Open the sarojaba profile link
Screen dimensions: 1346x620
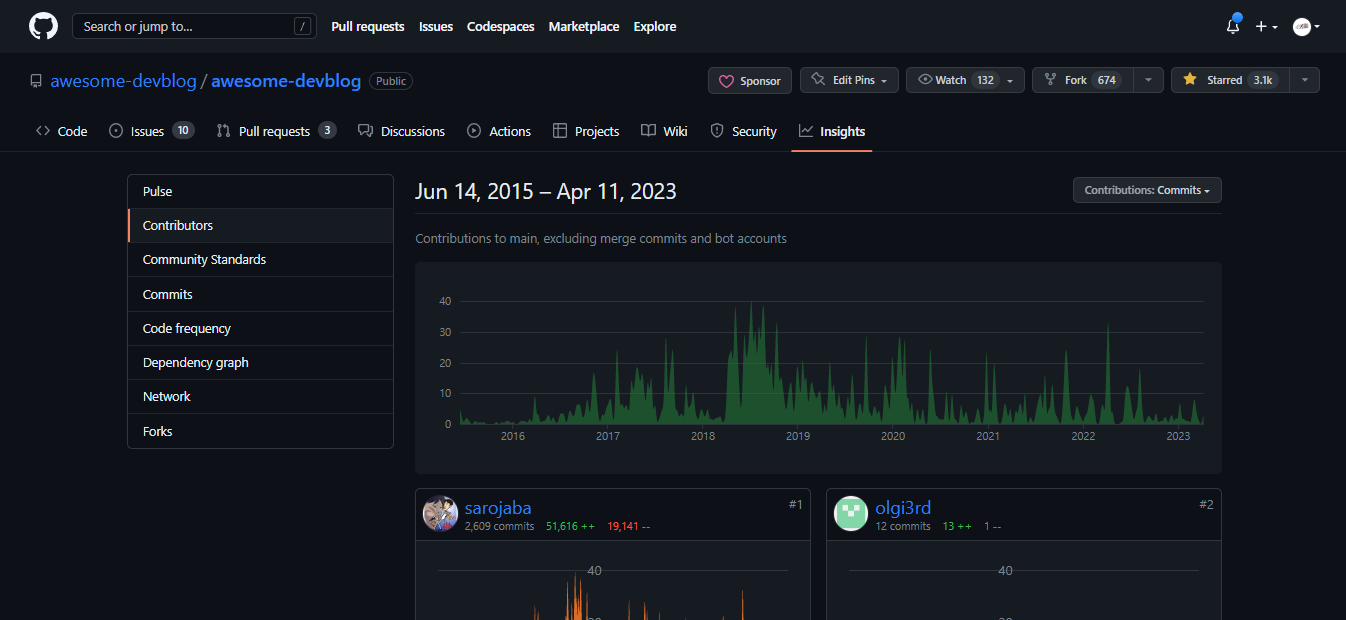(498, 508)
